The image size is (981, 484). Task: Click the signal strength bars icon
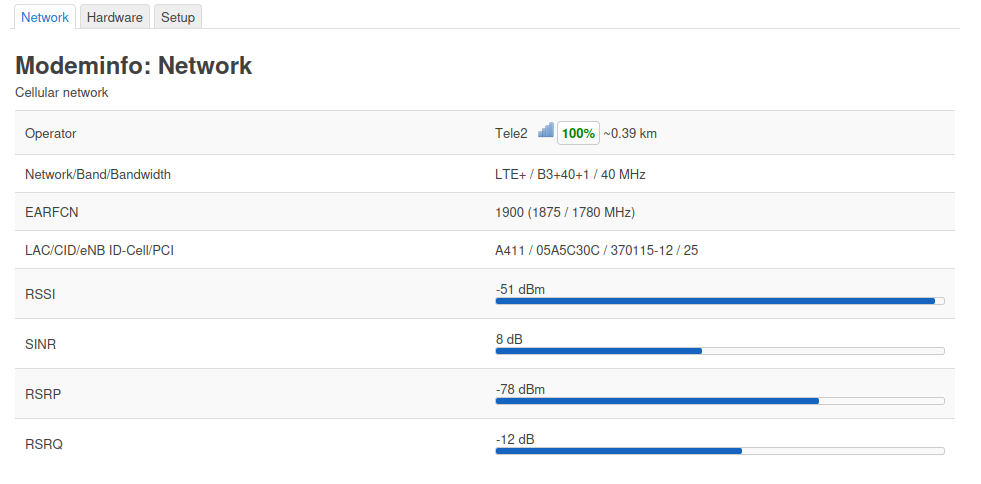coord(546,130)
